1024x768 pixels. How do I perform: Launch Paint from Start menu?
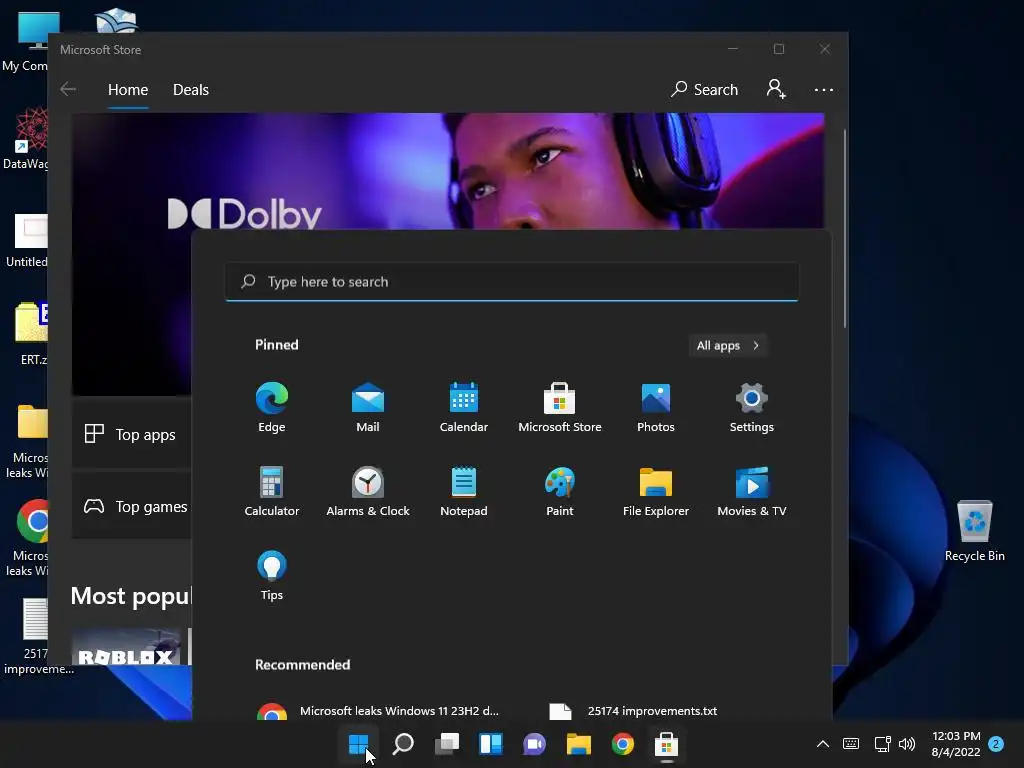coord(560,492)
